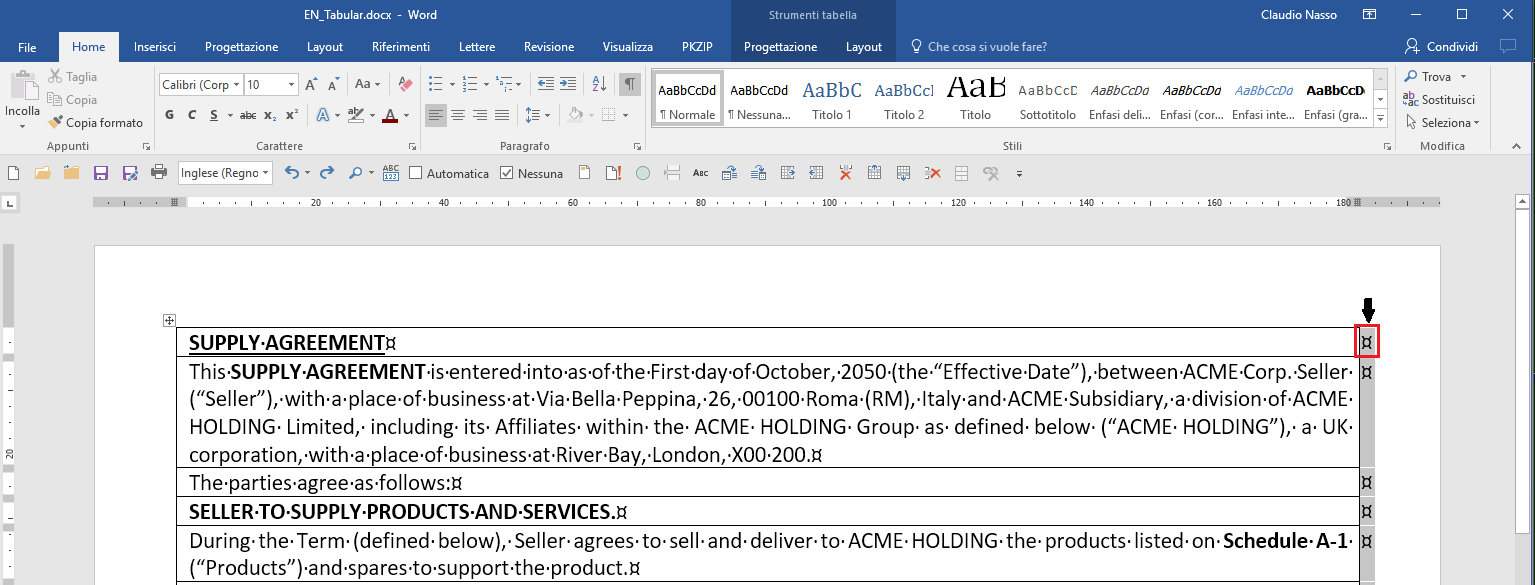Expand the bullet list dropdown arrow
The width and height of the screenshot is (1535, 585).
452,84
